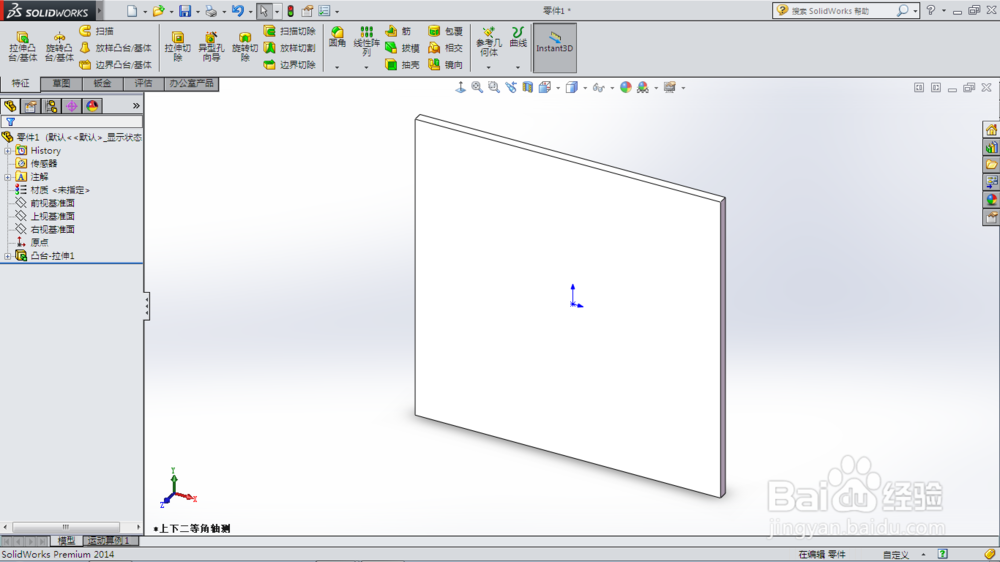Click the Reference Geometry (参考几何体) tool
The height and width of the screenshot is (562, 1000).
[x=489, y=41]
